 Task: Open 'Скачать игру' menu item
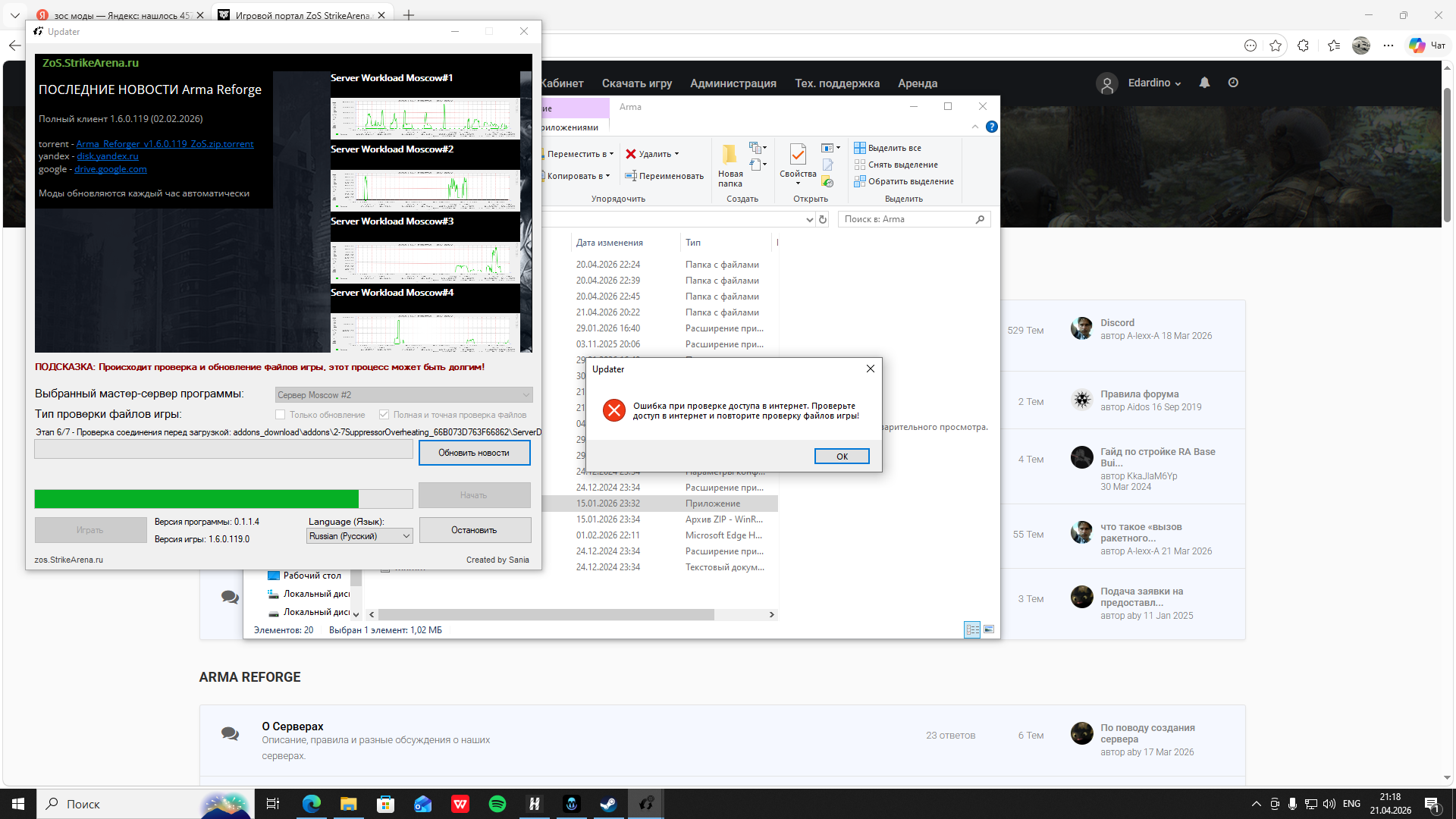point(636,83)
